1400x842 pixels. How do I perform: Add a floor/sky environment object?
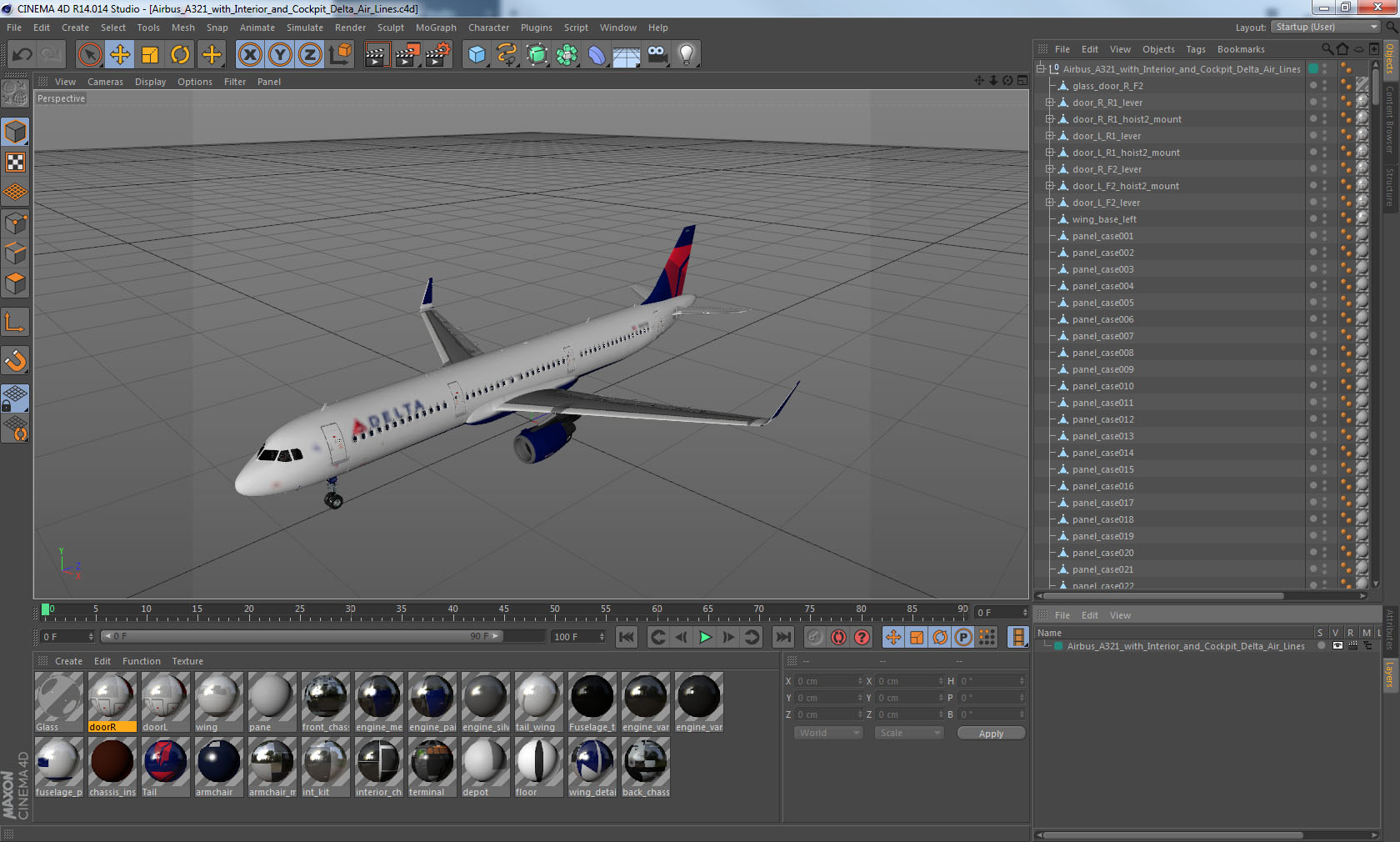(x=627, y=55)
